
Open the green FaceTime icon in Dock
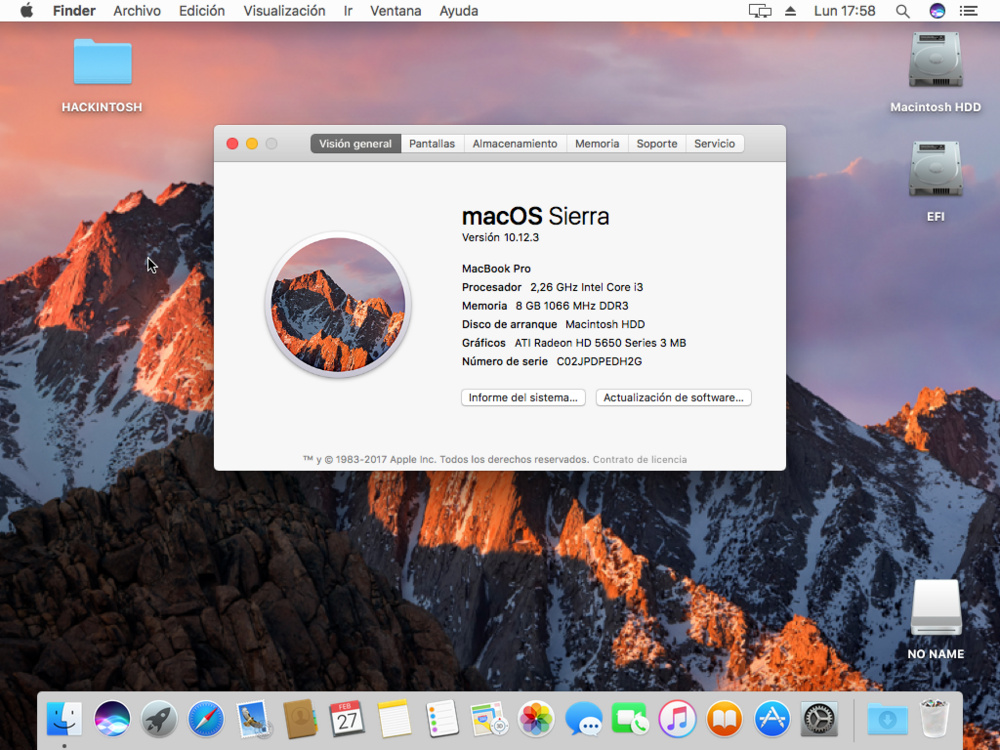pyautogui.click(x=630, y=718)
